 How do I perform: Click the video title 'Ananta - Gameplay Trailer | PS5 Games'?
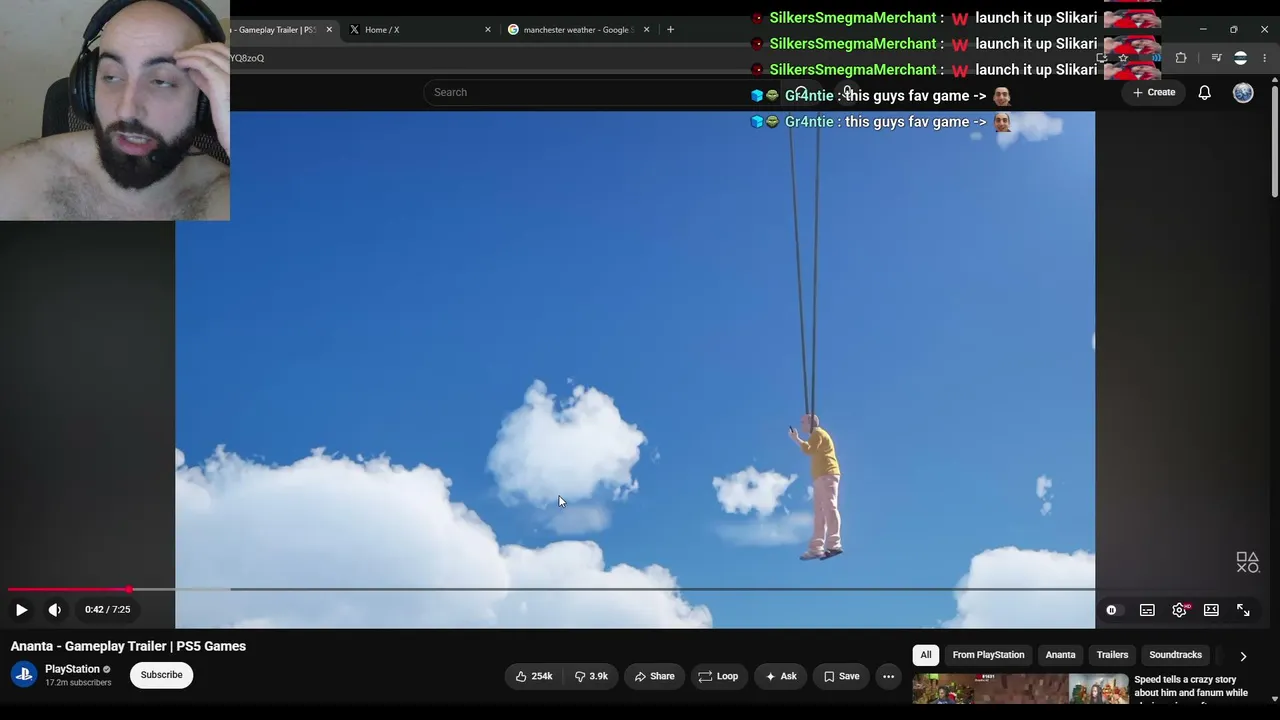[128, 646]
